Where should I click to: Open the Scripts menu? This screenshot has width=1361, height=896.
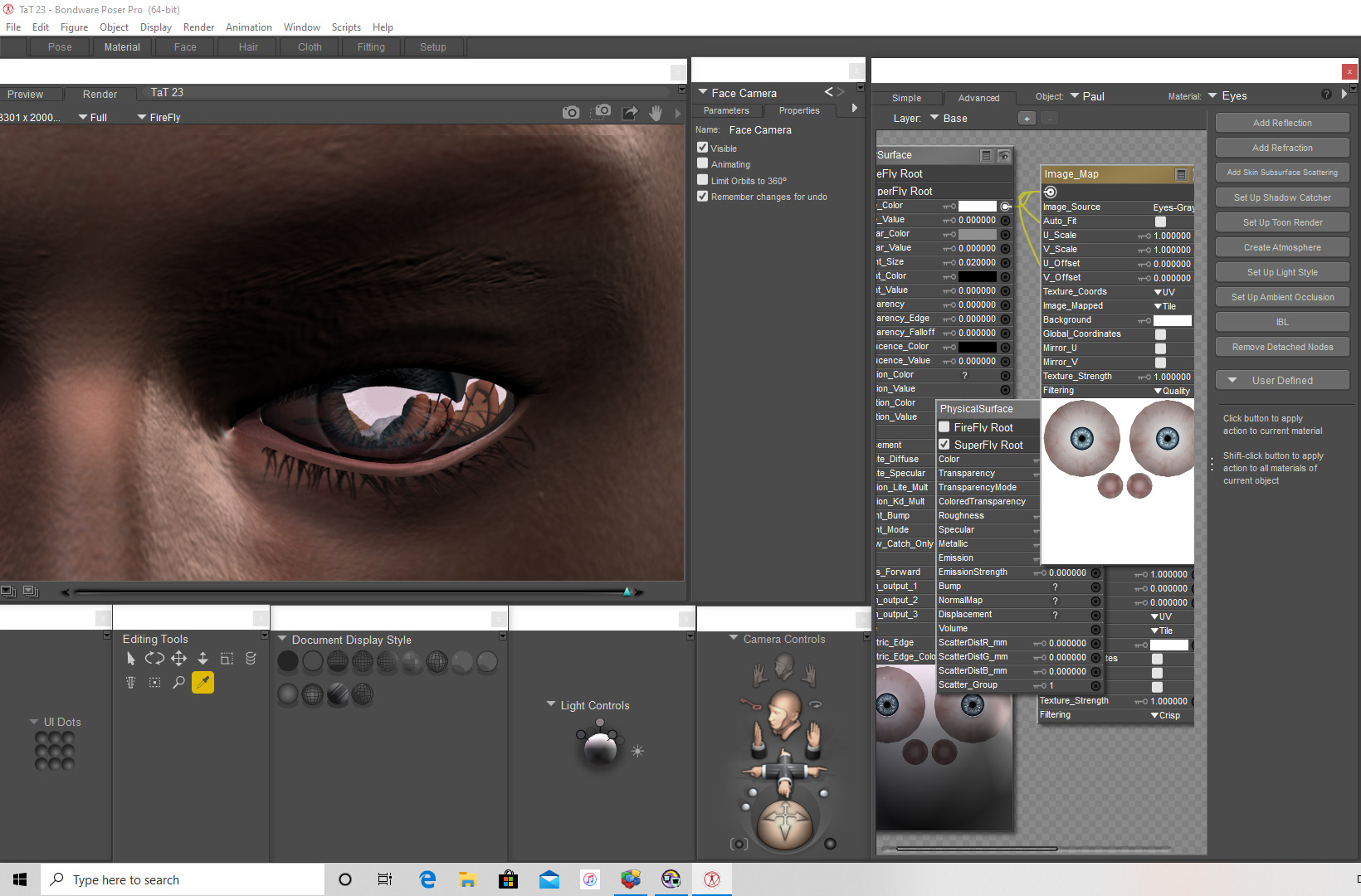coord(346,27)
